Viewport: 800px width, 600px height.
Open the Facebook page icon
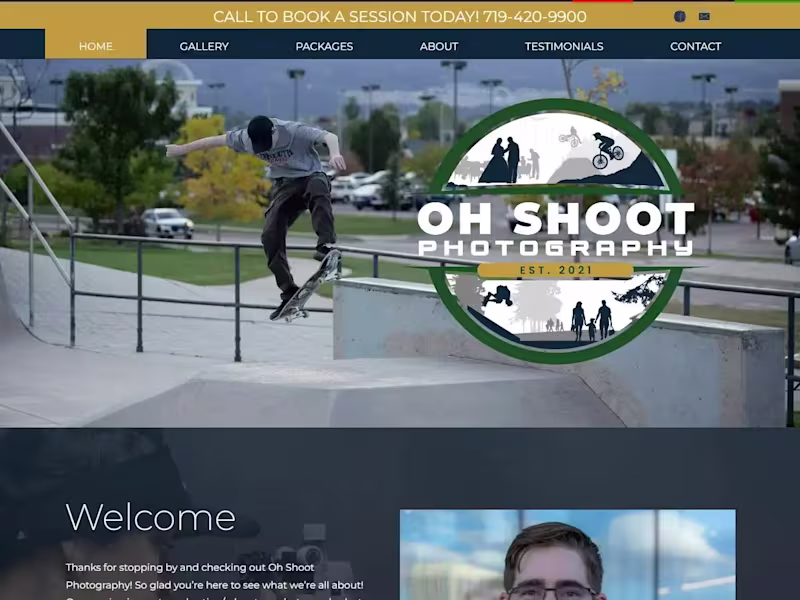click(x=678, y=16)
